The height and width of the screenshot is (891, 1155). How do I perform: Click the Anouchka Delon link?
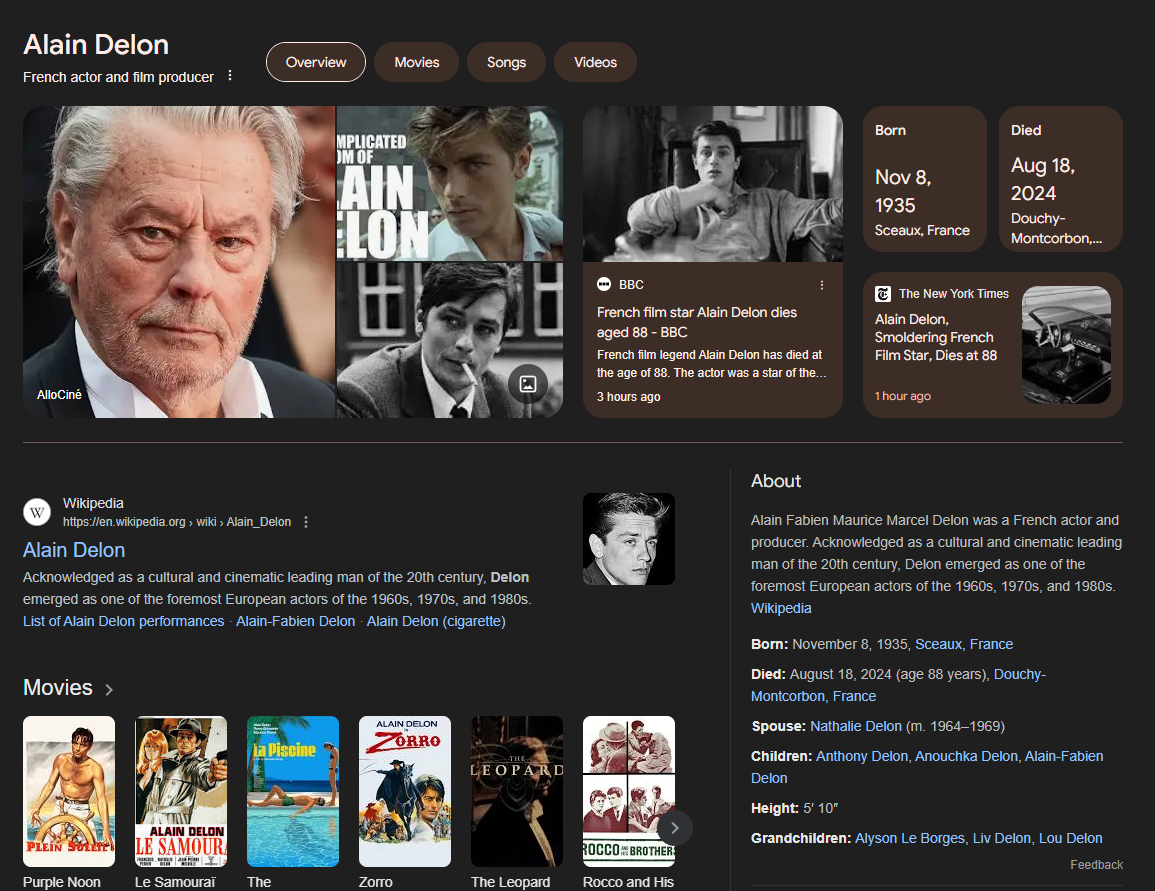coord(966,756)
